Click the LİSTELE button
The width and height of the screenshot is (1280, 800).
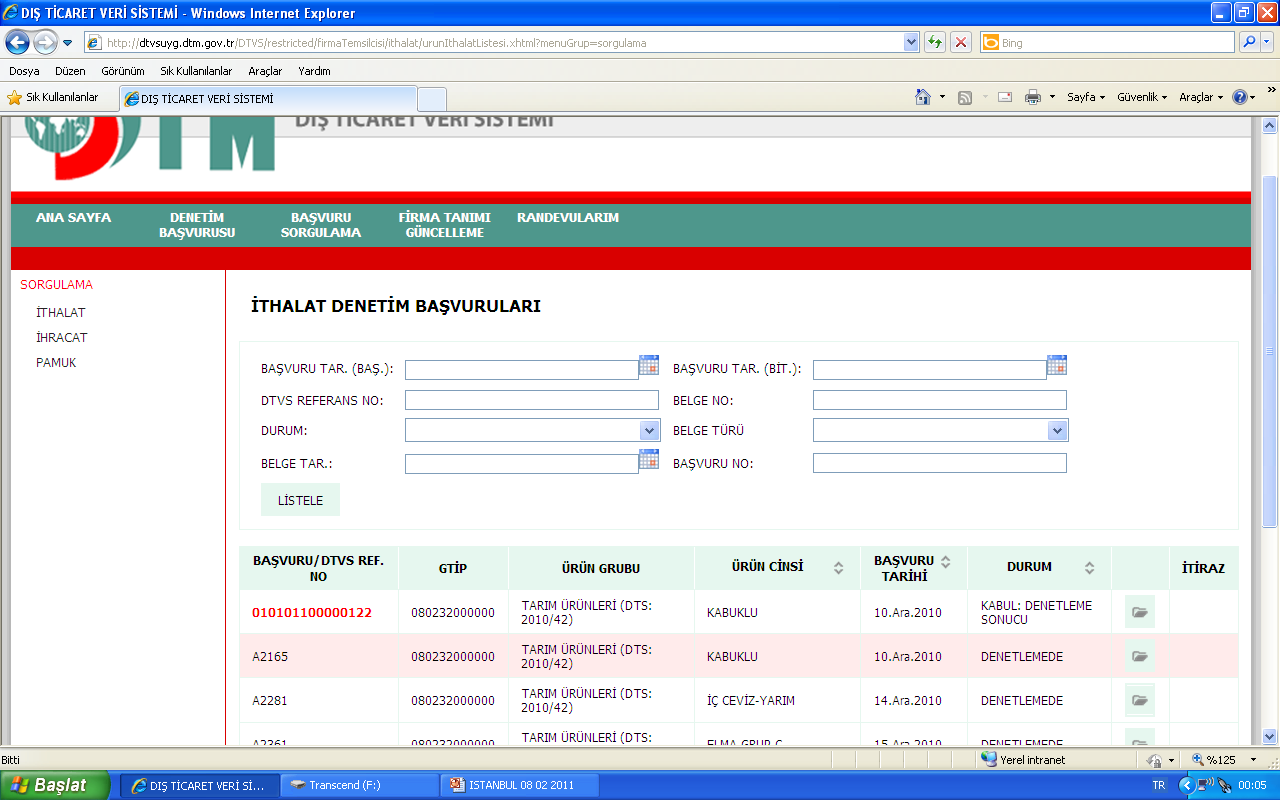(300, 500)
